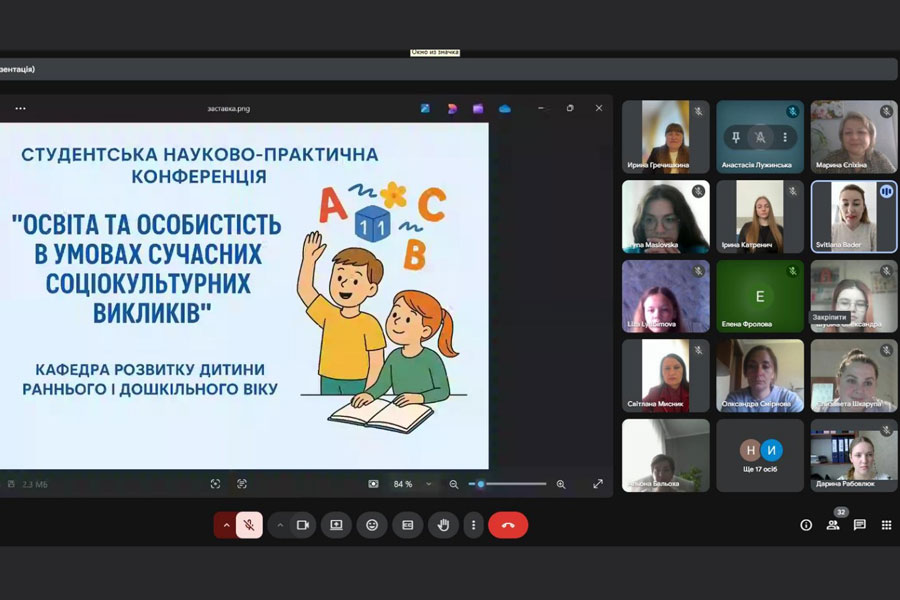Viewport: 900px width, 600px height.
Task: Click the muted mic icon on Liza Lyubimova's tile
Action: [698, 270]
